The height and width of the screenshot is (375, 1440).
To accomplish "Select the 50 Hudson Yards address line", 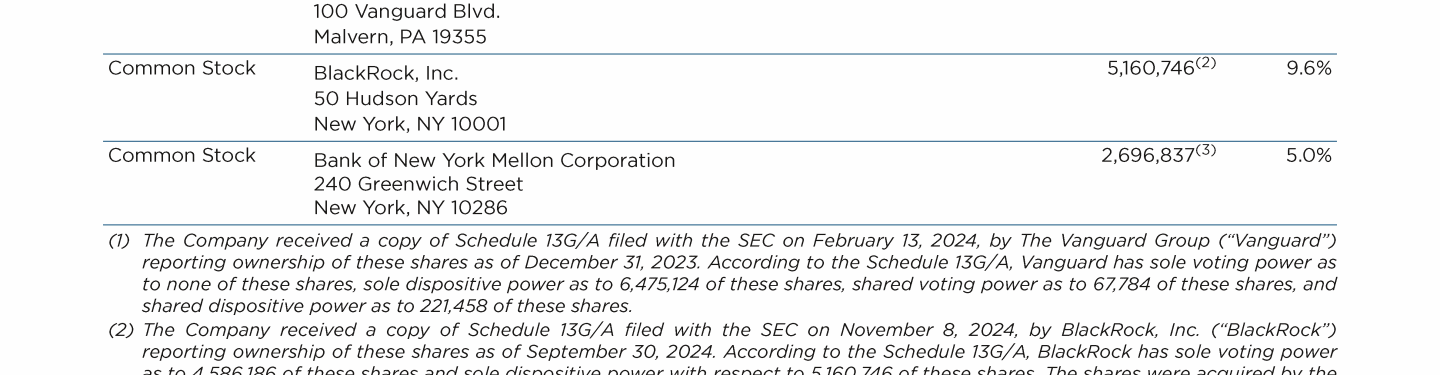I will pyautogui.click(x=395, y=98).
